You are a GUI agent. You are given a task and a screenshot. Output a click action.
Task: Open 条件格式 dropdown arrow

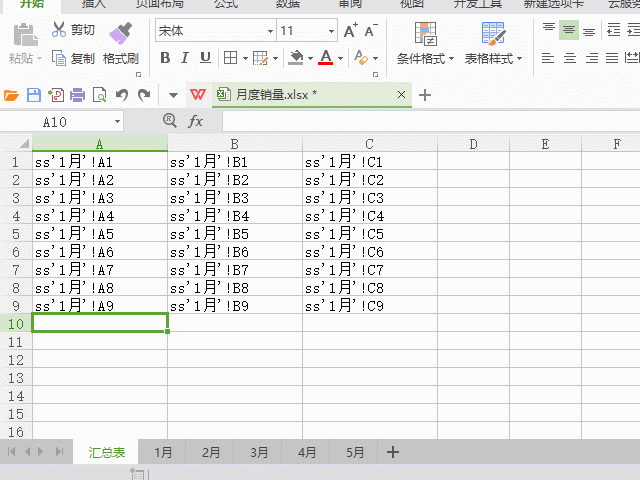click(x=451, y=59)
